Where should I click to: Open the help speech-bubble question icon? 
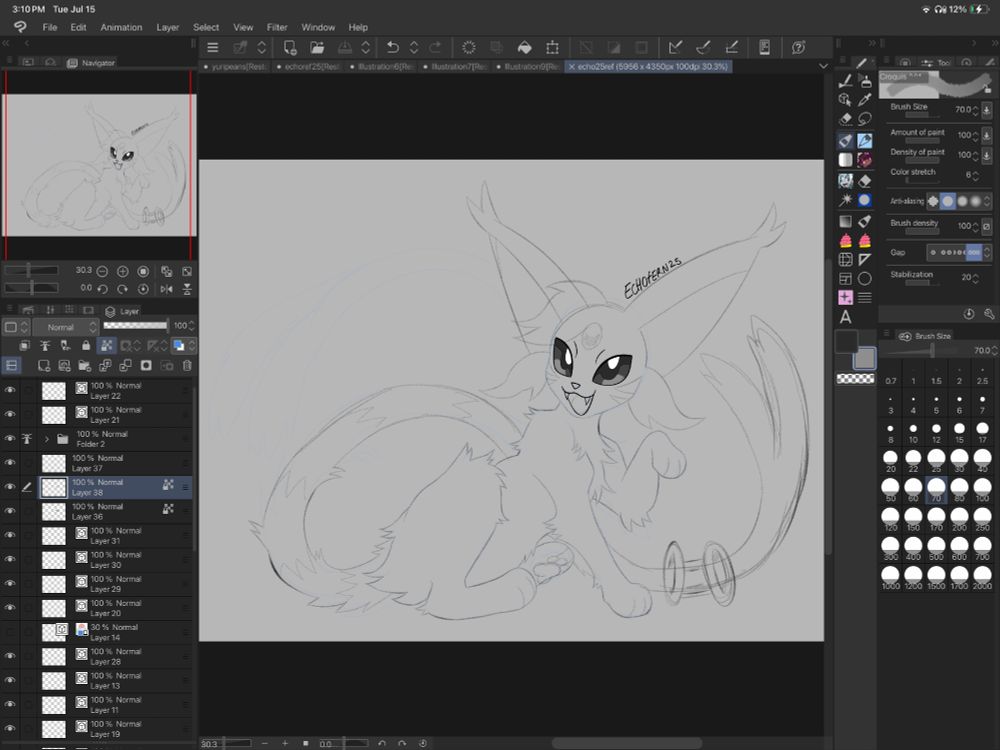(798, 47)
